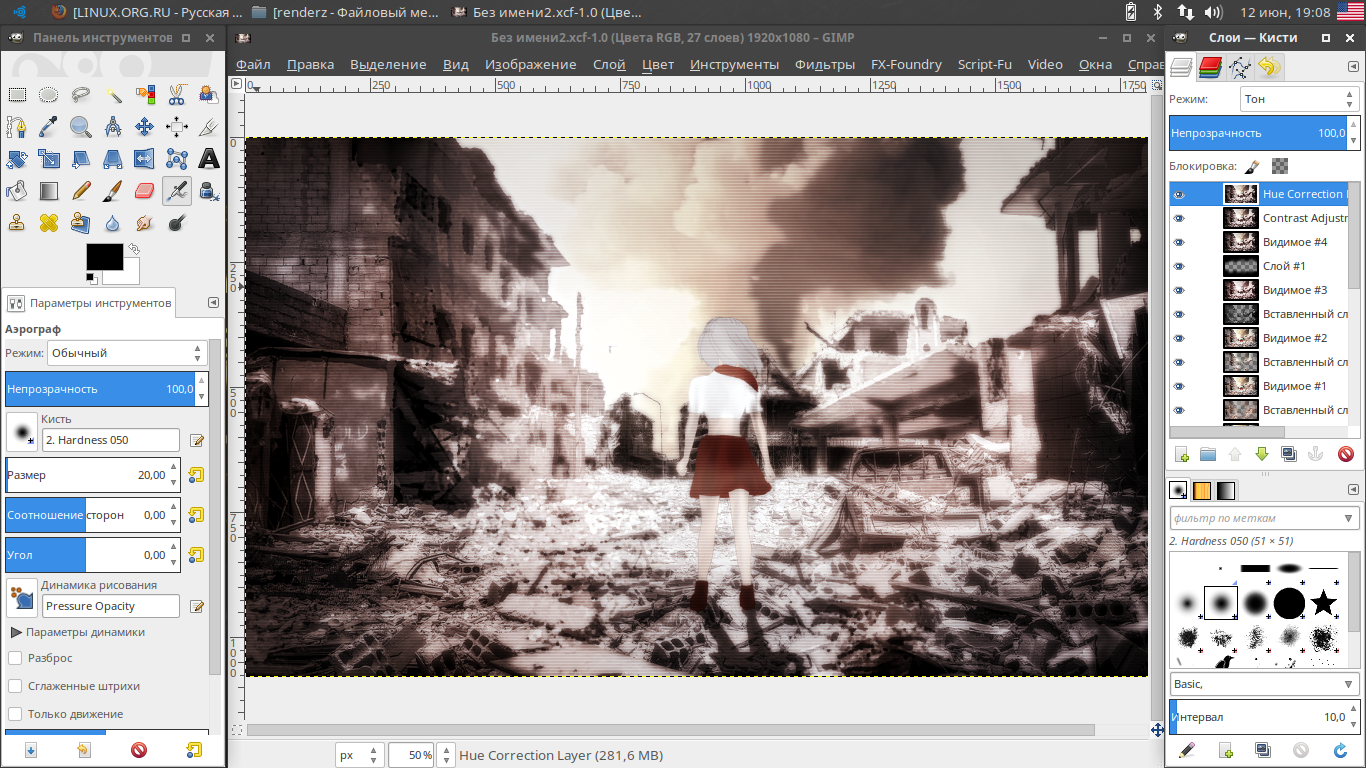The width and height of the screenshot is (1366, 768).
Task: Open the Правка menu
Action: click(310, 64)
